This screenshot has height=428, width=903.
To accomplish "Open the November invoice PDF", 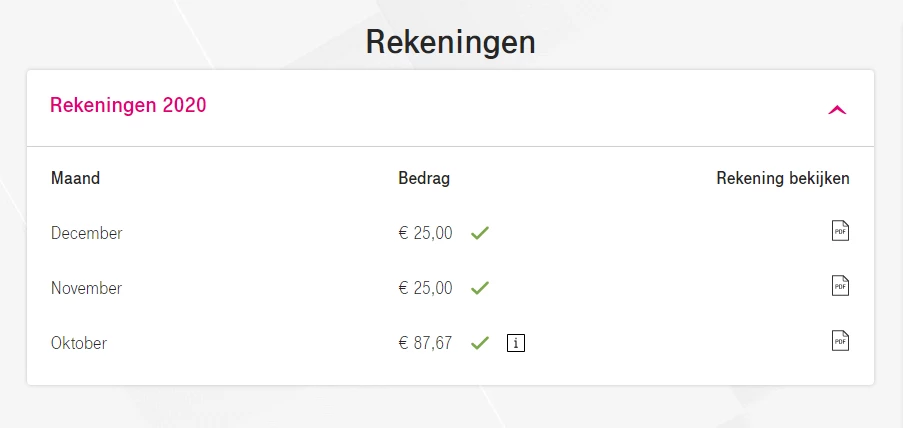I will pyautogui.click(x=840, y=286).
